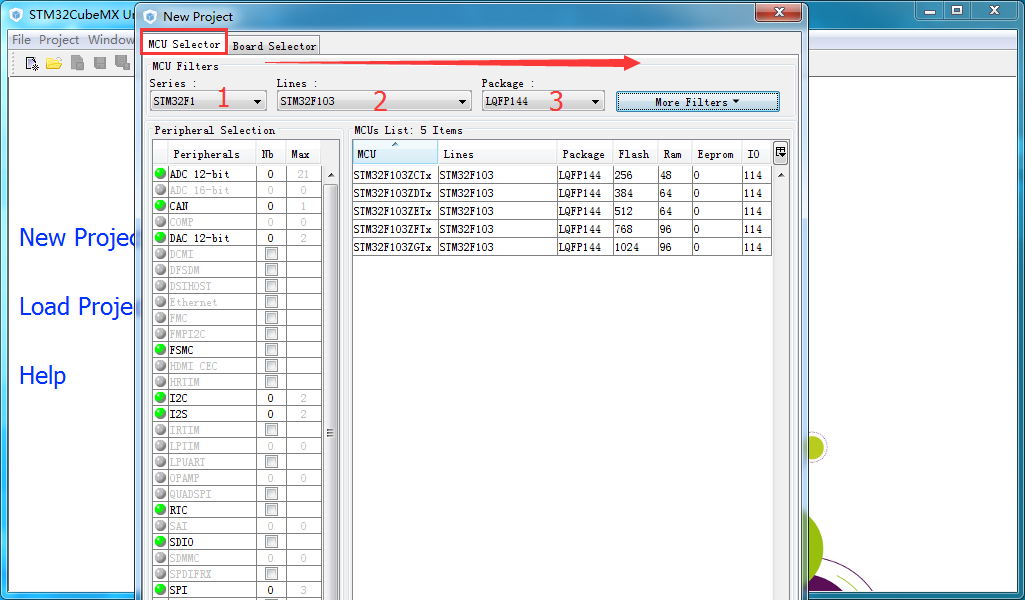Click the green indicator next to I2S
The width and height of the screenshot is (1025, 600).
(160, 414)
